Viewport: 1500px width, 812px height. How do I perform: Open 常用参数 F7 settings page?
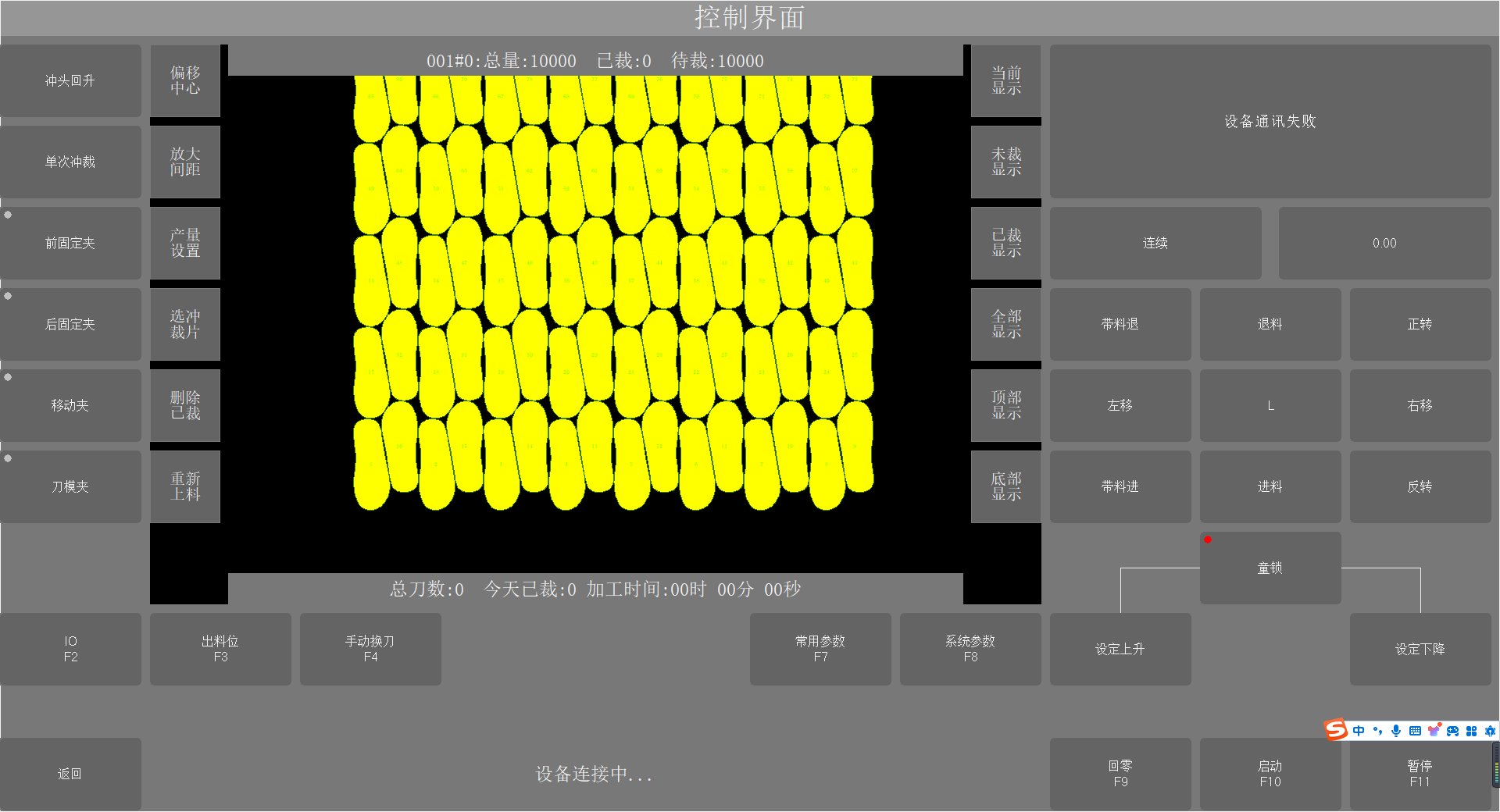point(820,649)
